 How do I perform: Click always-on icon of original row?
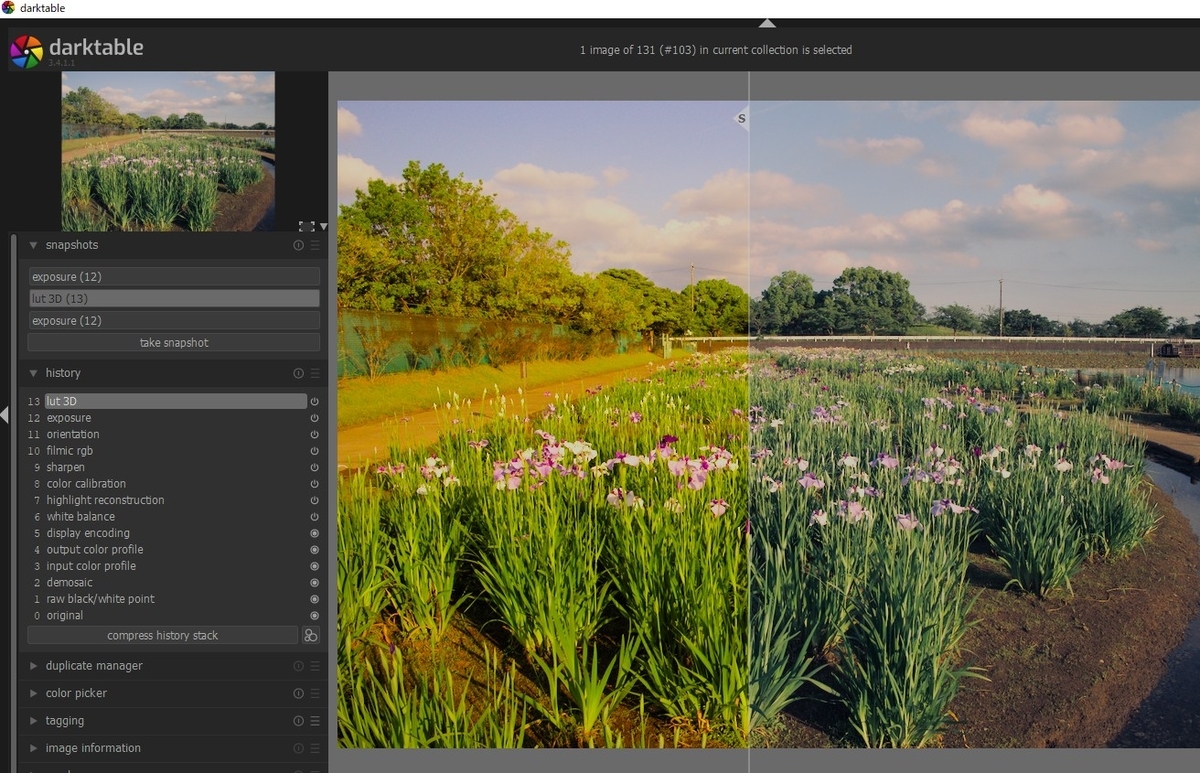coord(314,616)
